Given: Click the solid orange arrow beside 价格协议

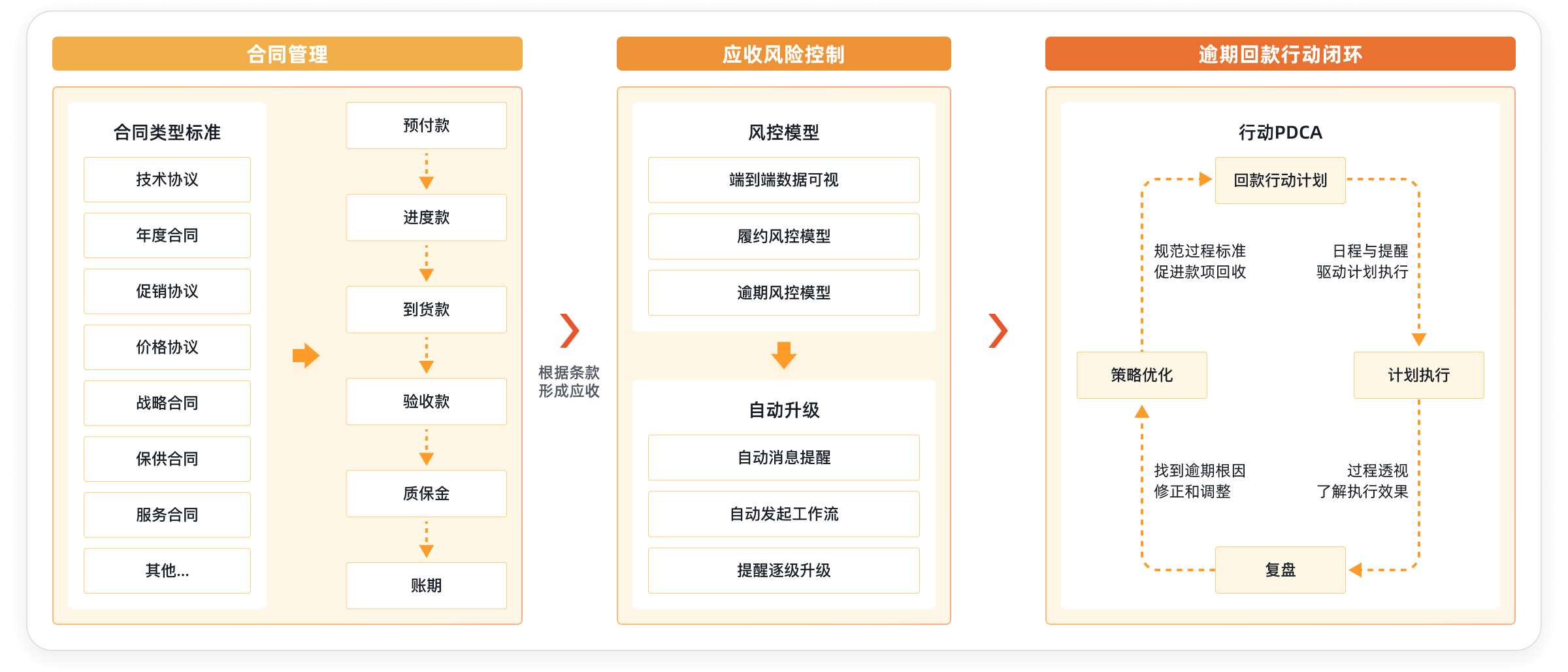Looking at the screenshot, I should (306, 356).
